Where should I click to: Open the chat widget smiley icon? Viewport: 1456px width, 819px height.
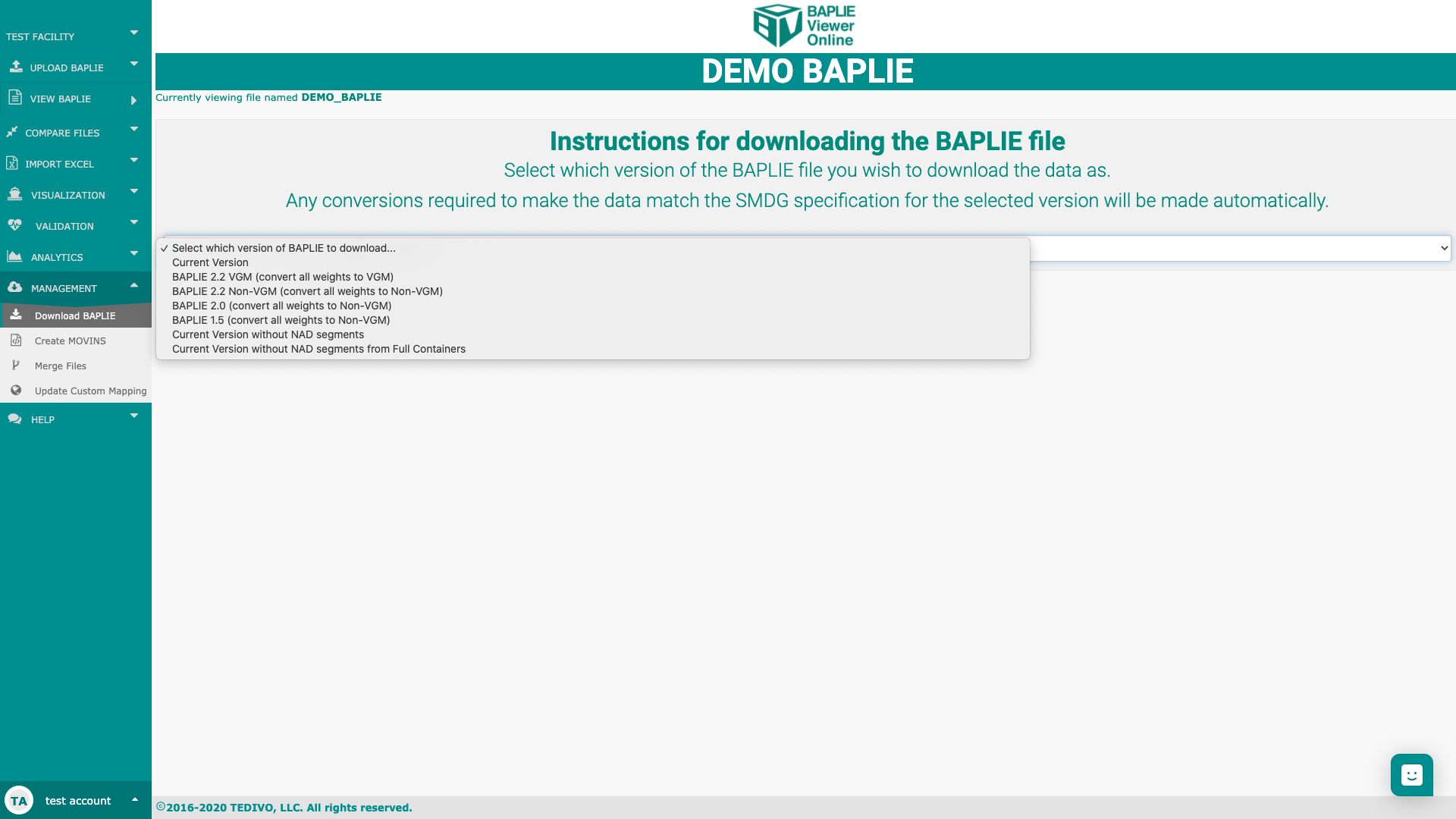[1411, 775]
